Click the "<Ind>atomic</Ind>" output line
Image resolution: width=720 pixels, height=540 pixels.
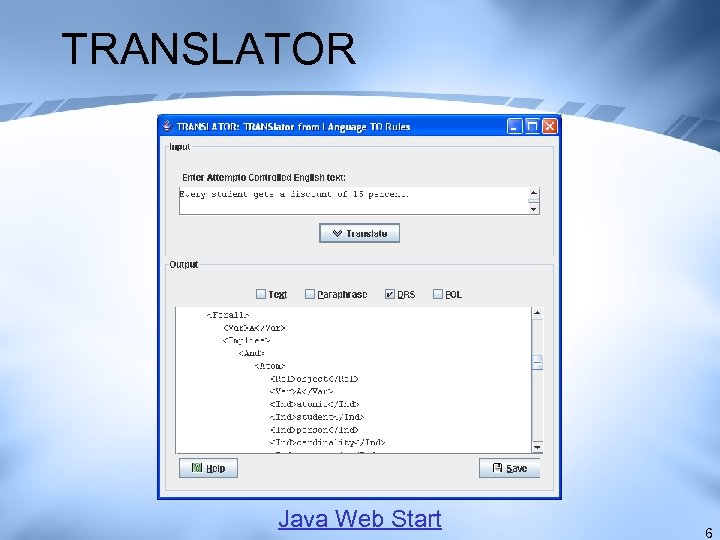coord(315,404)
